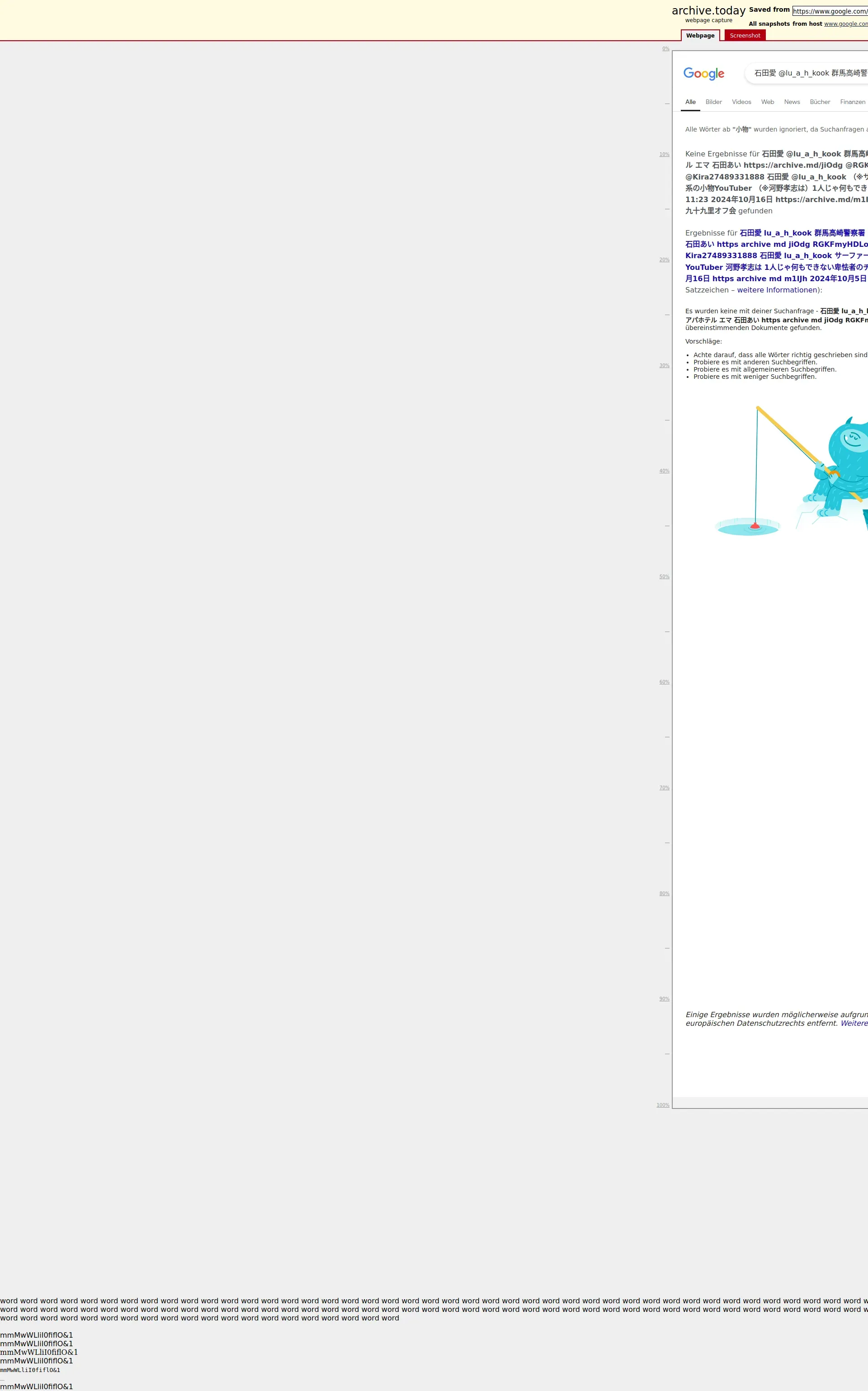Open the Weitere link in the privacy notice
Viewport: 868px width, 1391px height.
[x=854, y=1023]
